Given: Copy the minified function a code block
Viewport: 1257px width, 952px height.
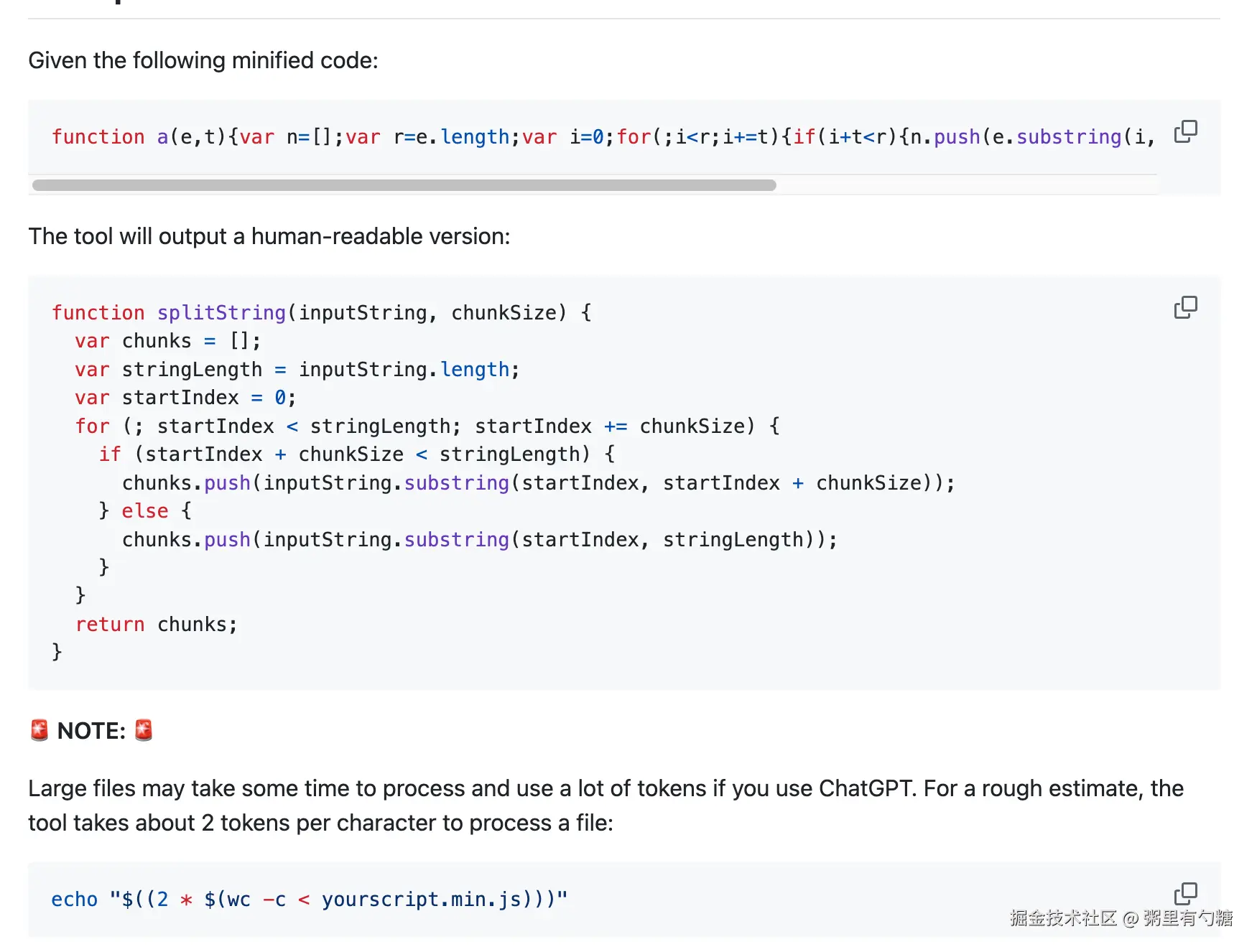Looking at the screenshot, I should (x=1185, y=131).
